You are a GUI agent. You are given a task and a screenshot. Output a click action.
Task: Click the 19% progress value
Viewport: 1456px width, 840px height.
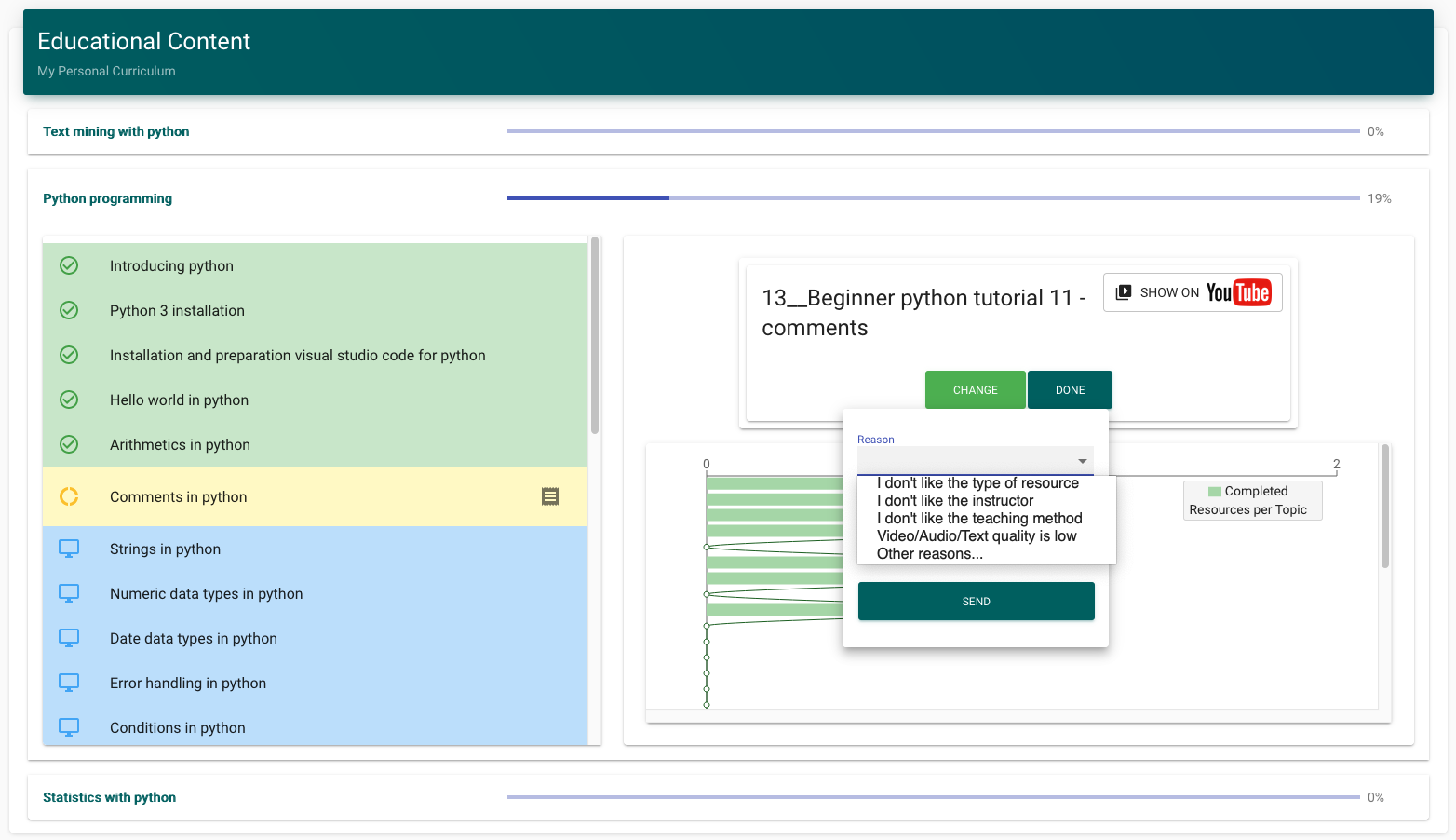click(1379, 198)
